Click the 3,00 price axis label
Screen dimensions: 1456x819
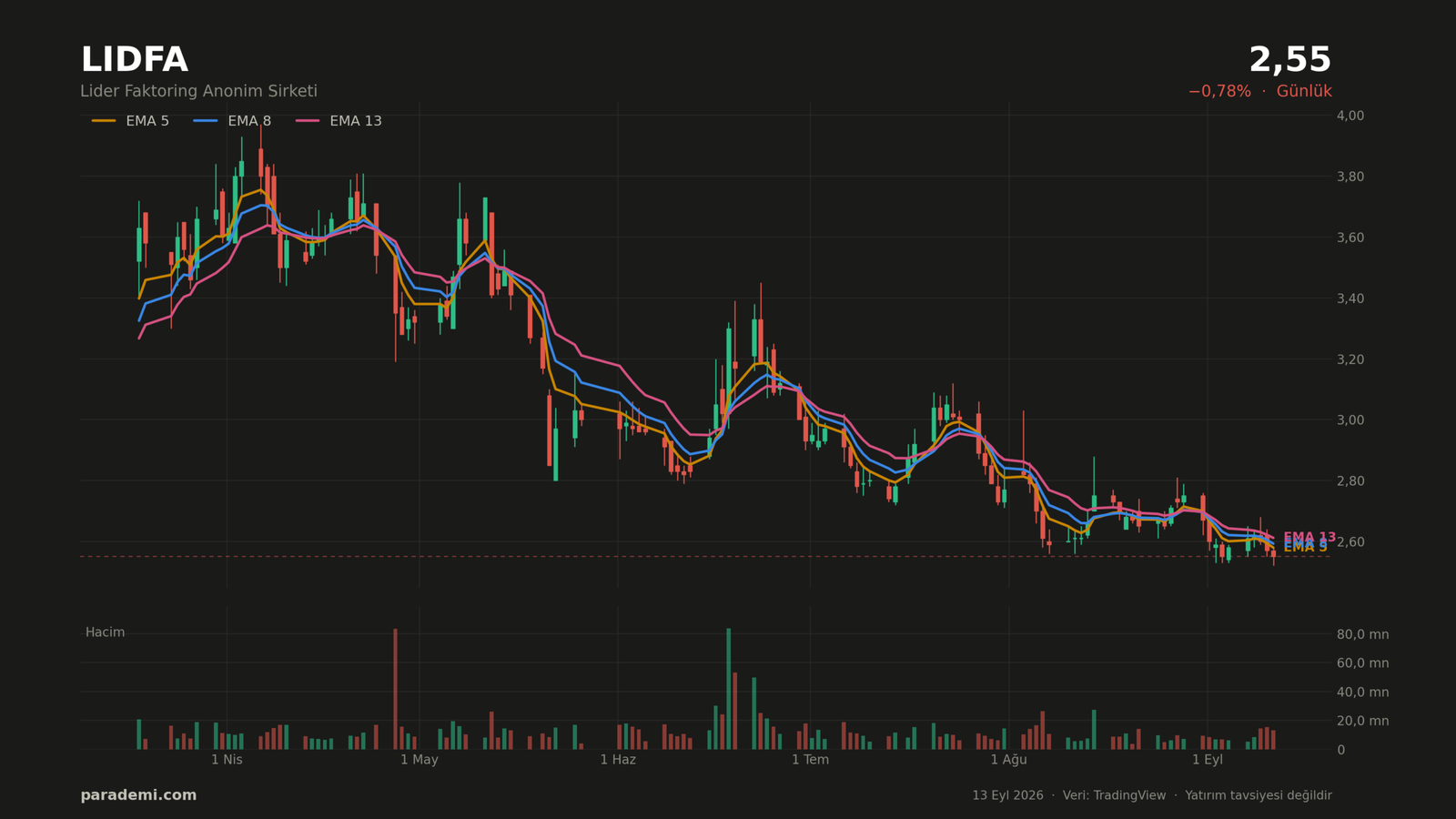1350,420
